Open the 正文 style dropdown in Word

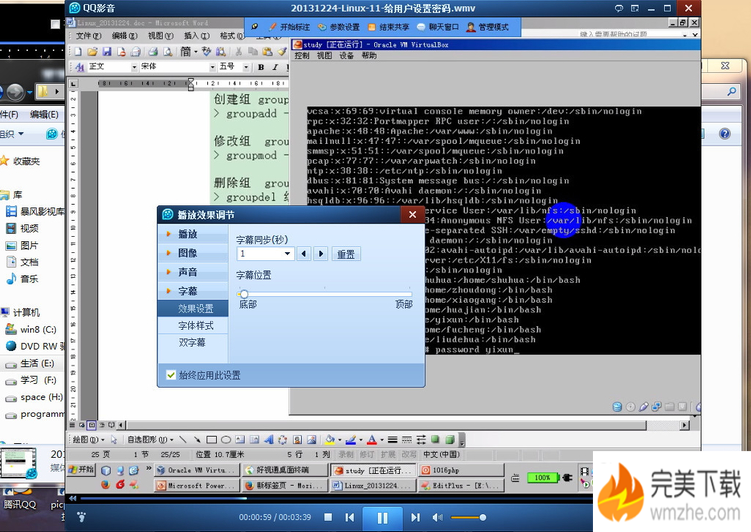coord(134,67)
